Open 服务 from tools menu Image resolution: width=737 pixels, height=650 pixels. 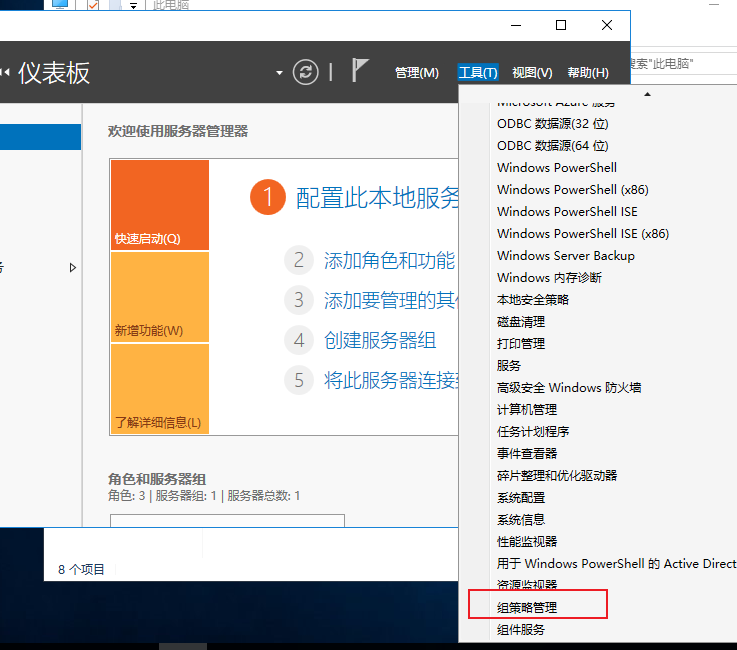tap(509, 366)
